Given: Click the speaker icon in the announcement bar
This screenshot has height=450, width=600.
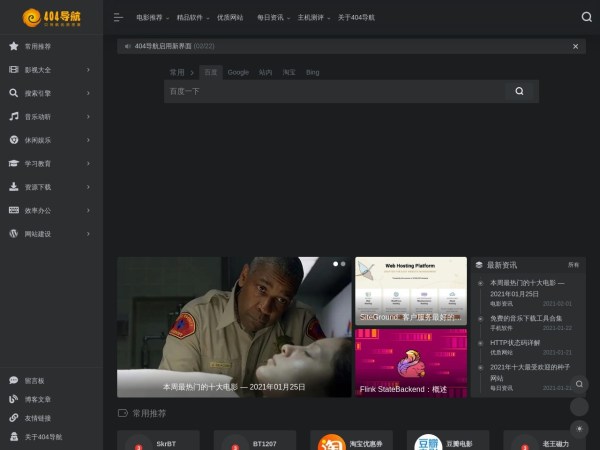Looking at the screenshot, I should pyautogui.click(x=127, y=46).
